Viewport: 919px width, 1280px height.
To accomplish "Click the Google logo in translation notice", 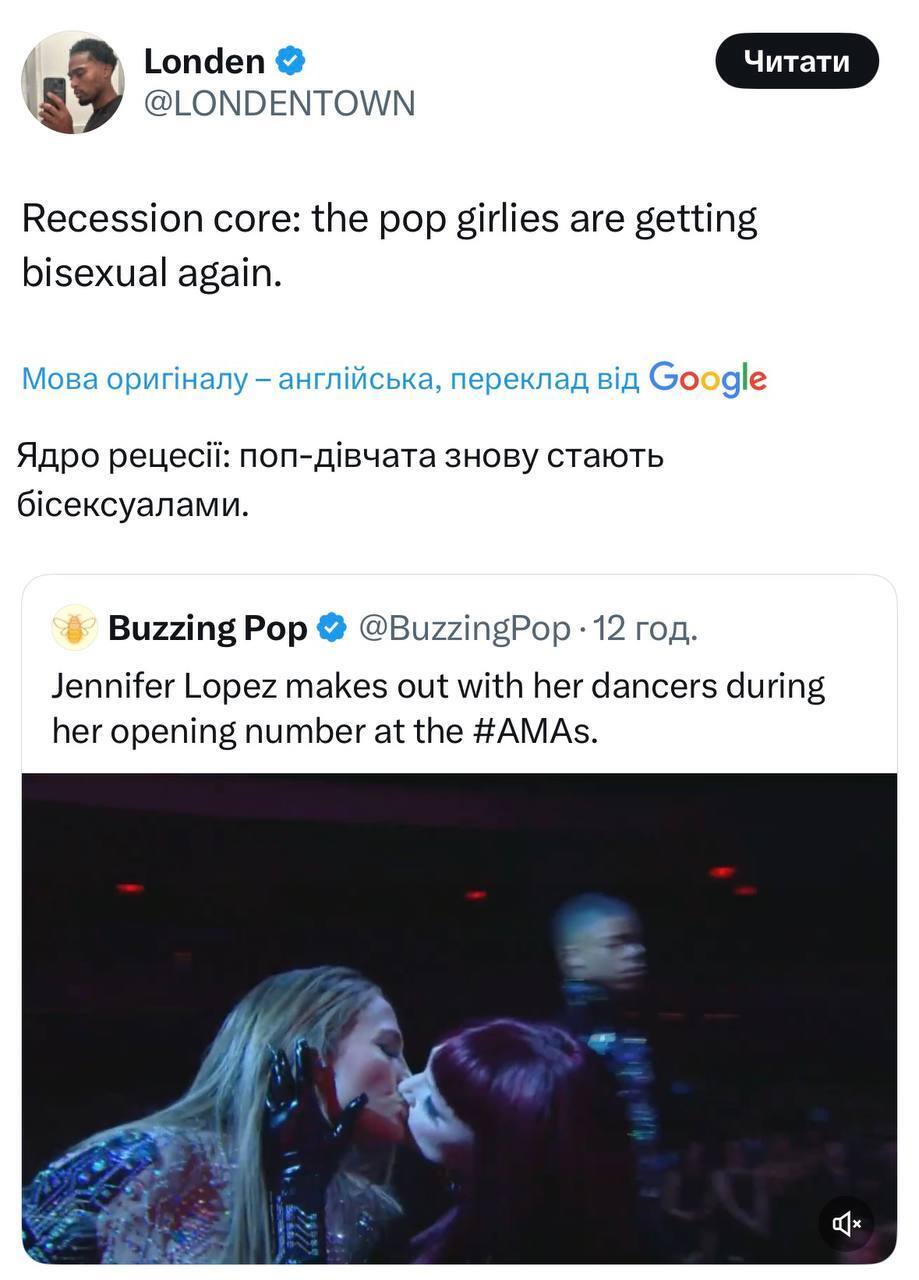I will pos(708,380).
